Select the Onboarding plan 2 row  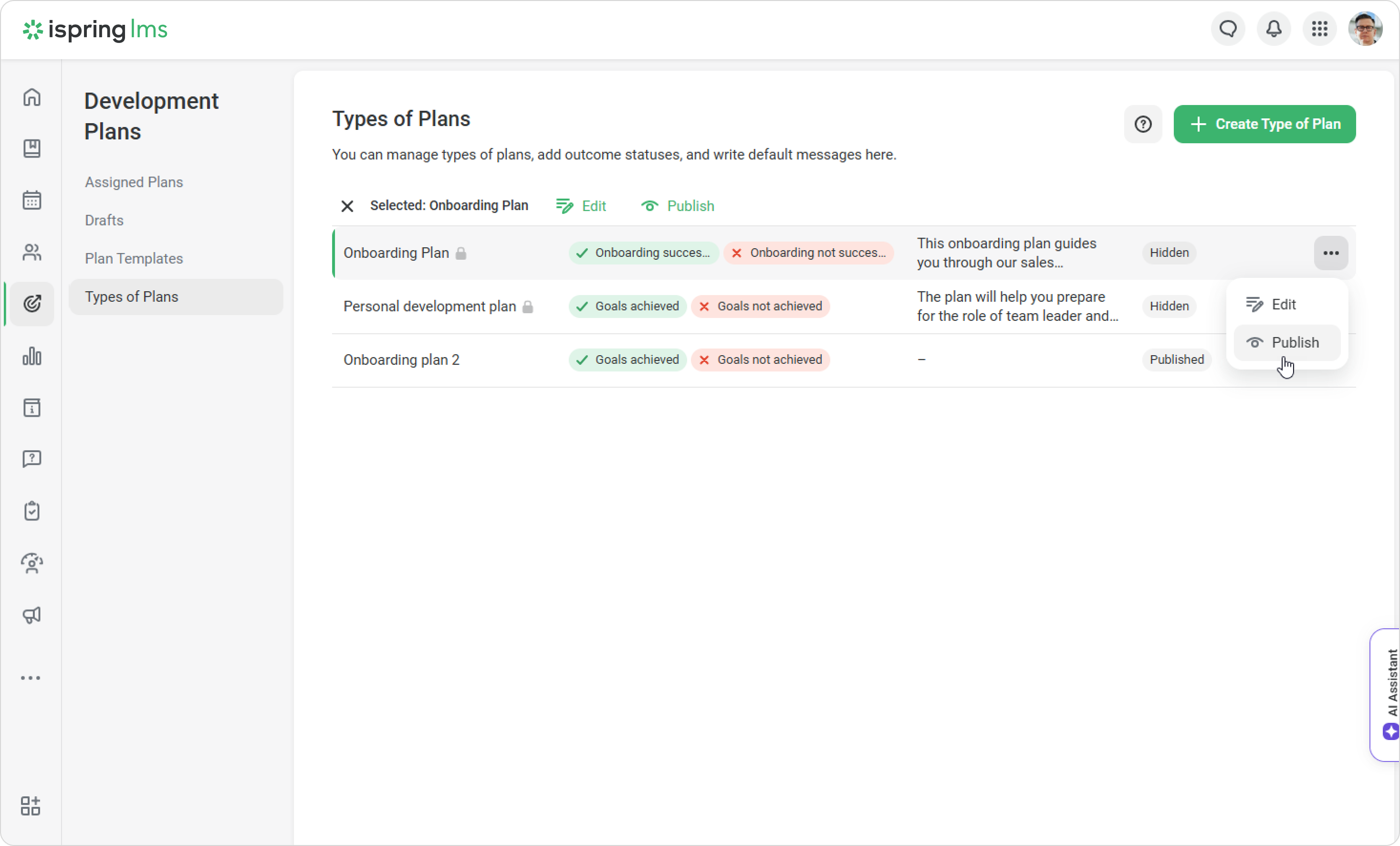[401, 360]
